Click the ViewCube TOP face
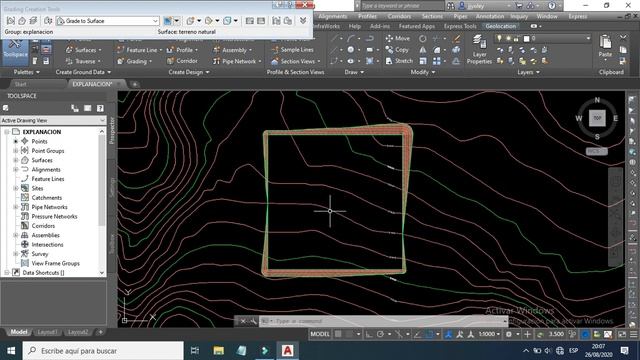This screenshot has width=640, height=360. pos(597,118)
